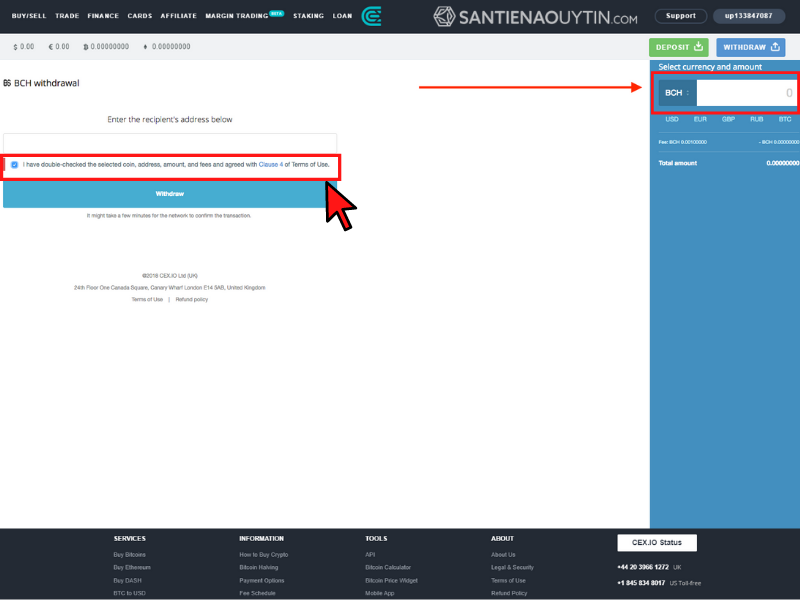Open About Us footer link
800x600 pixels.
[503, 555]
